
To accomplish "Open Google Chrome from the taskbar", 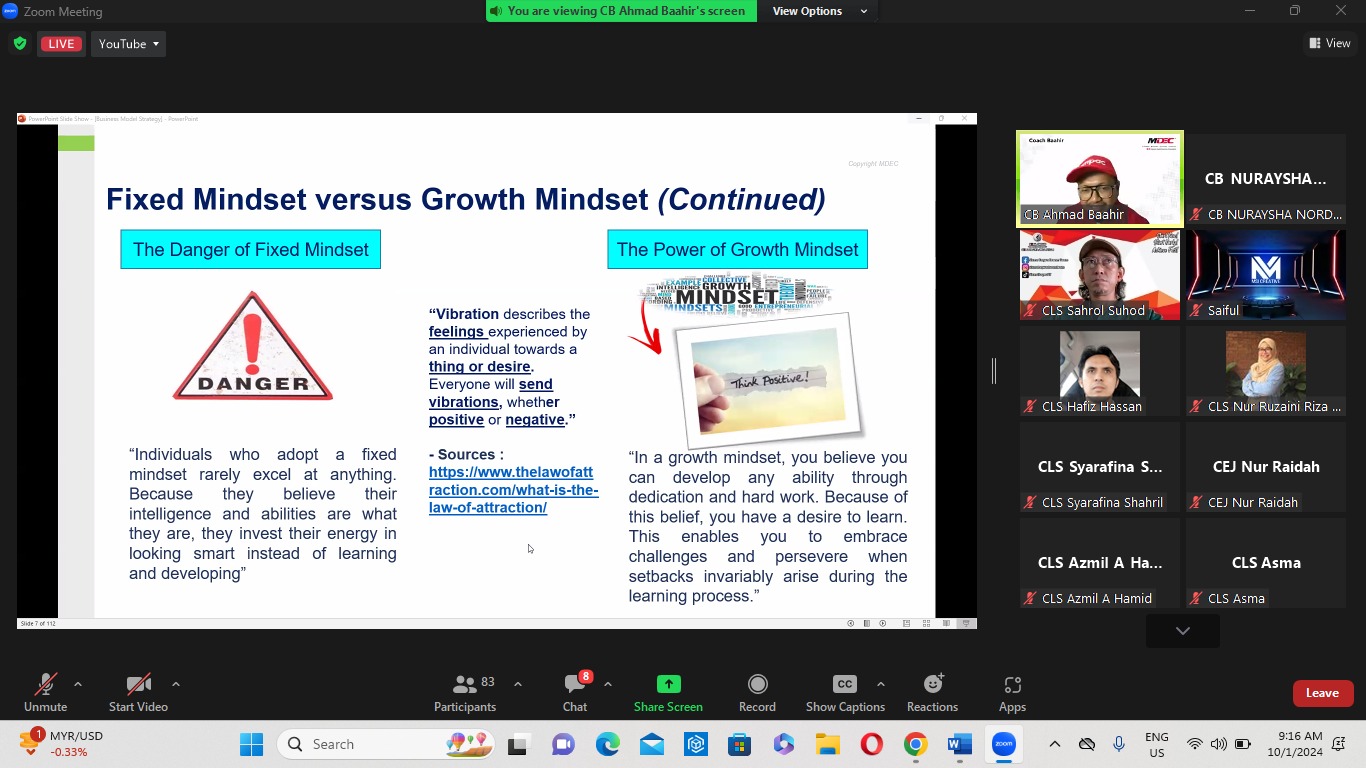I will click(915, 744).
